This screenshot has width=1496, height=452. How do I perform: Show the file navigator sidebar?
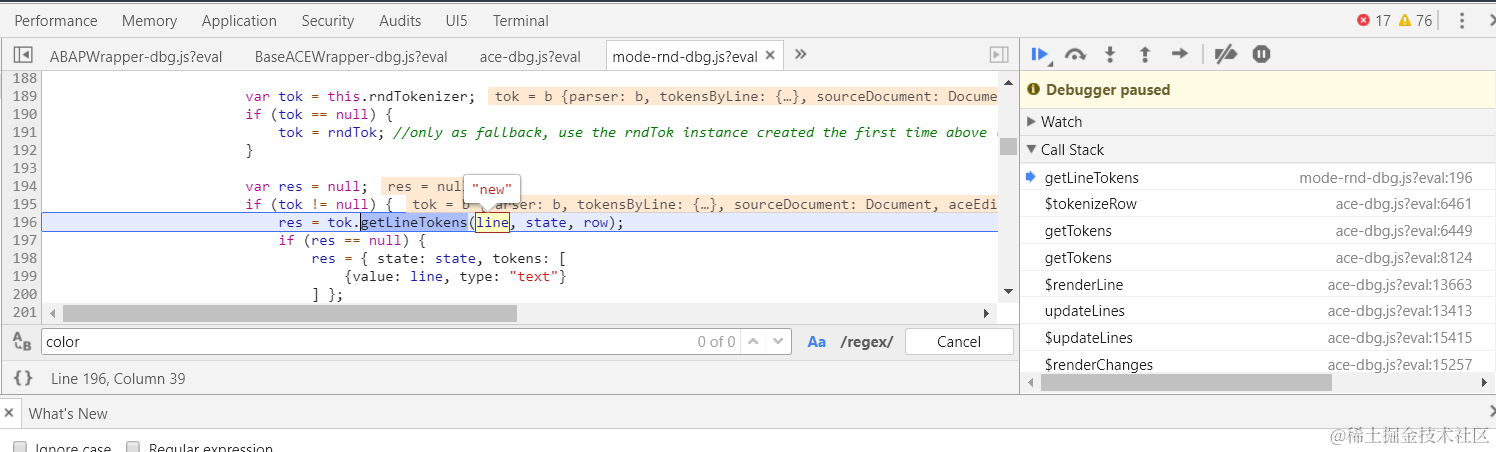pyautogui.click(x=23, y=56)
